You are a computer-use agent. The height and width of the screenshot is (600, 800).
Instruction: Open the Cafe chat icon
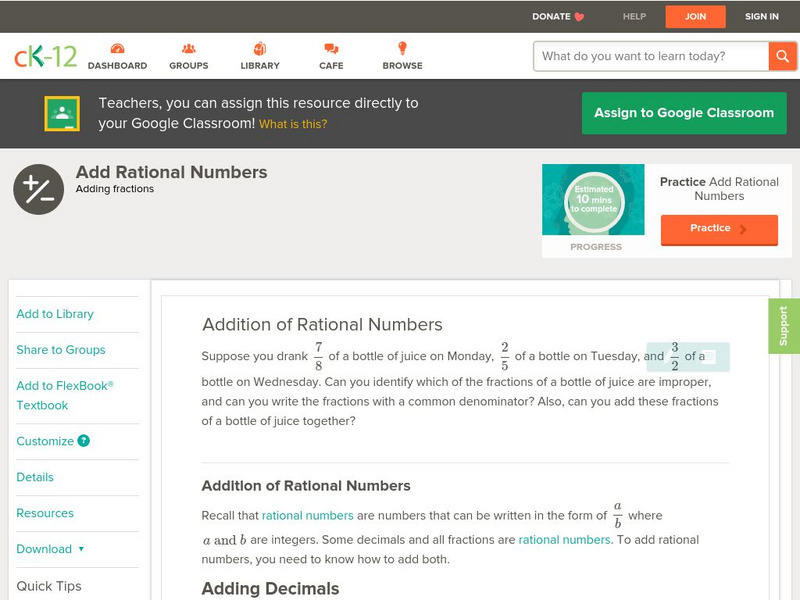pos(331,49)
